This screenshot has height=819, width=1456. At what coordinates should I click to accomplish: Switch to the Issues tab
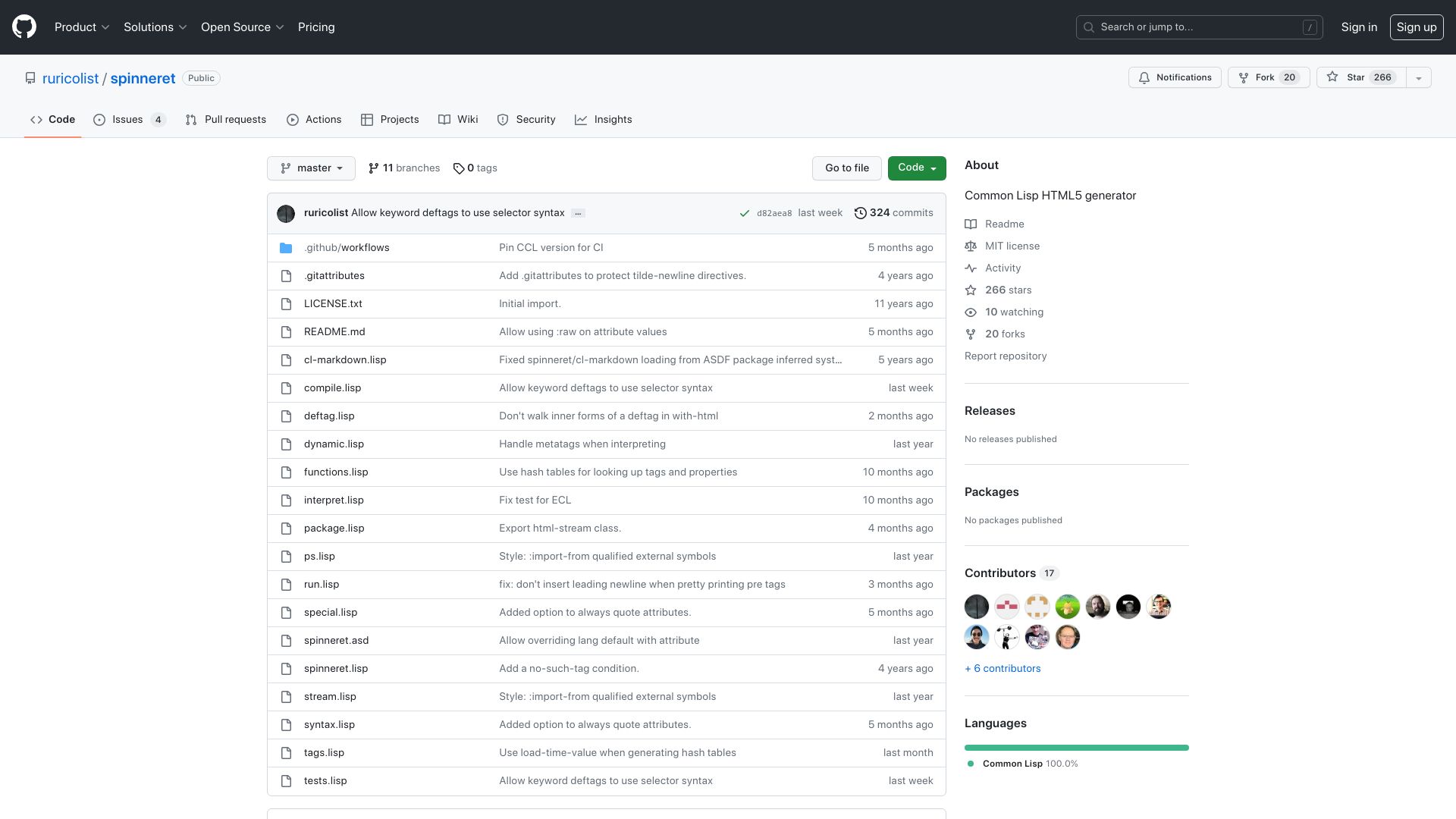pos(129,119)
